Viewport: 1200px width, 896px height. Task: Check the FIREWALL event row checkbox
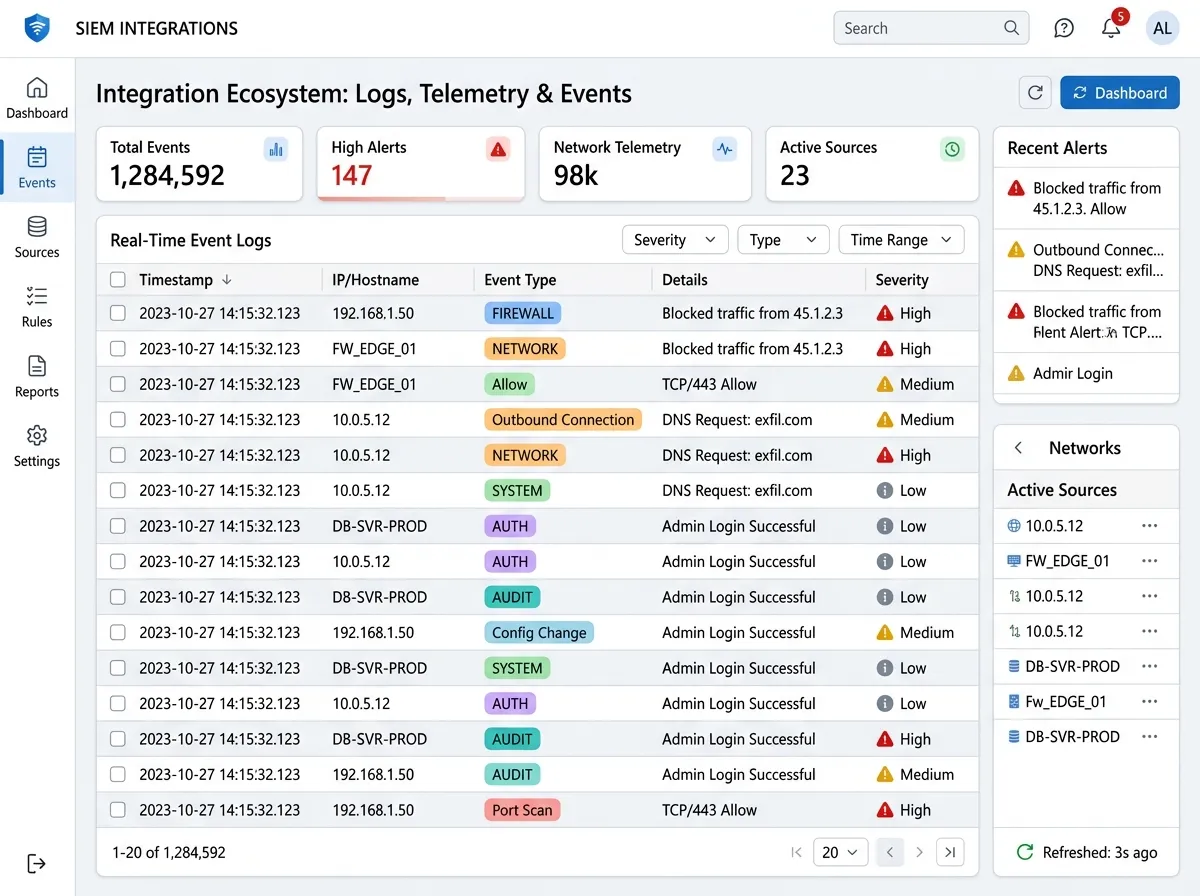(x=118, y=313)
